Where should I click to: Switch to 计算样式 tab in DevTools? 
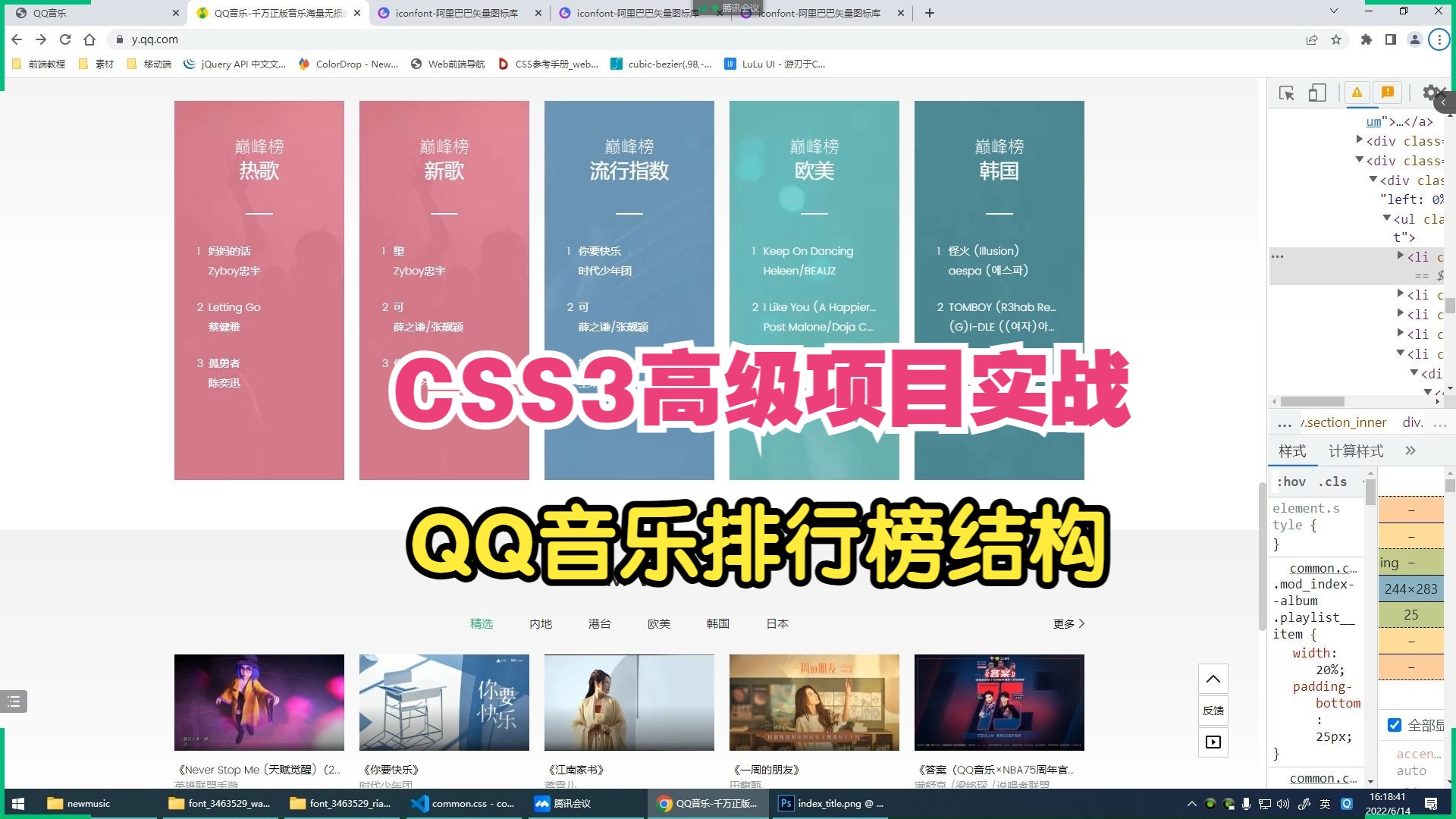(x=1355, y=451)
